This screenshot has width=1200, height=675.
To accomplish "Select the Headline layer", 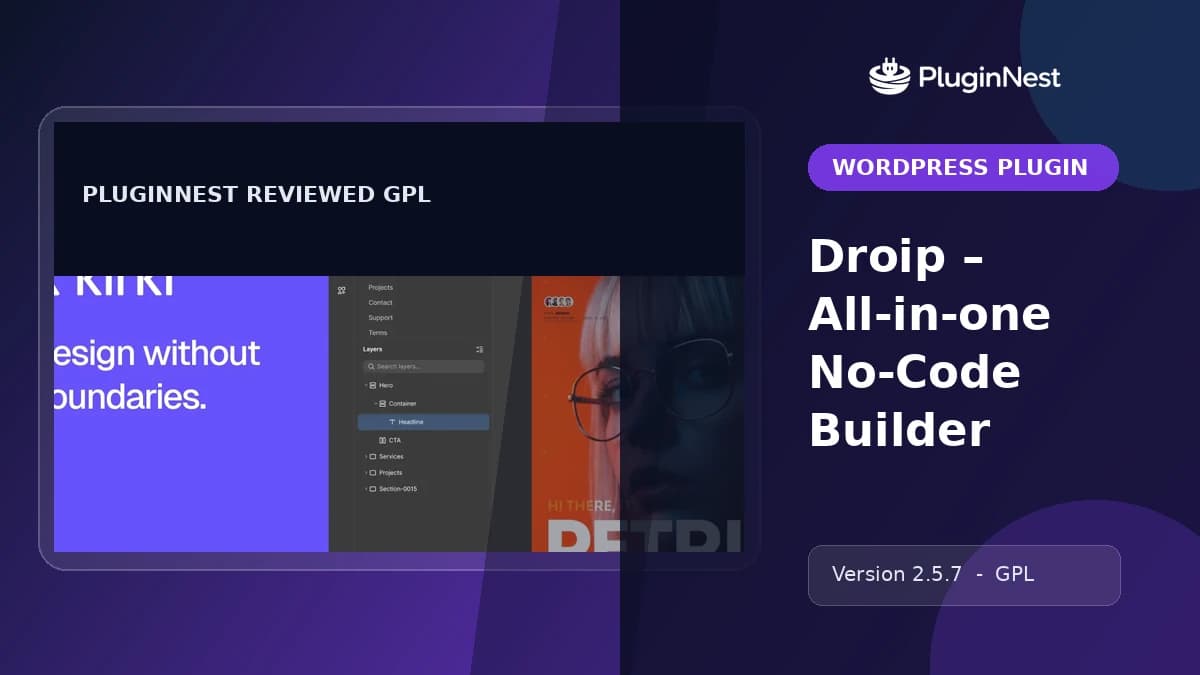I will [424, 422].
